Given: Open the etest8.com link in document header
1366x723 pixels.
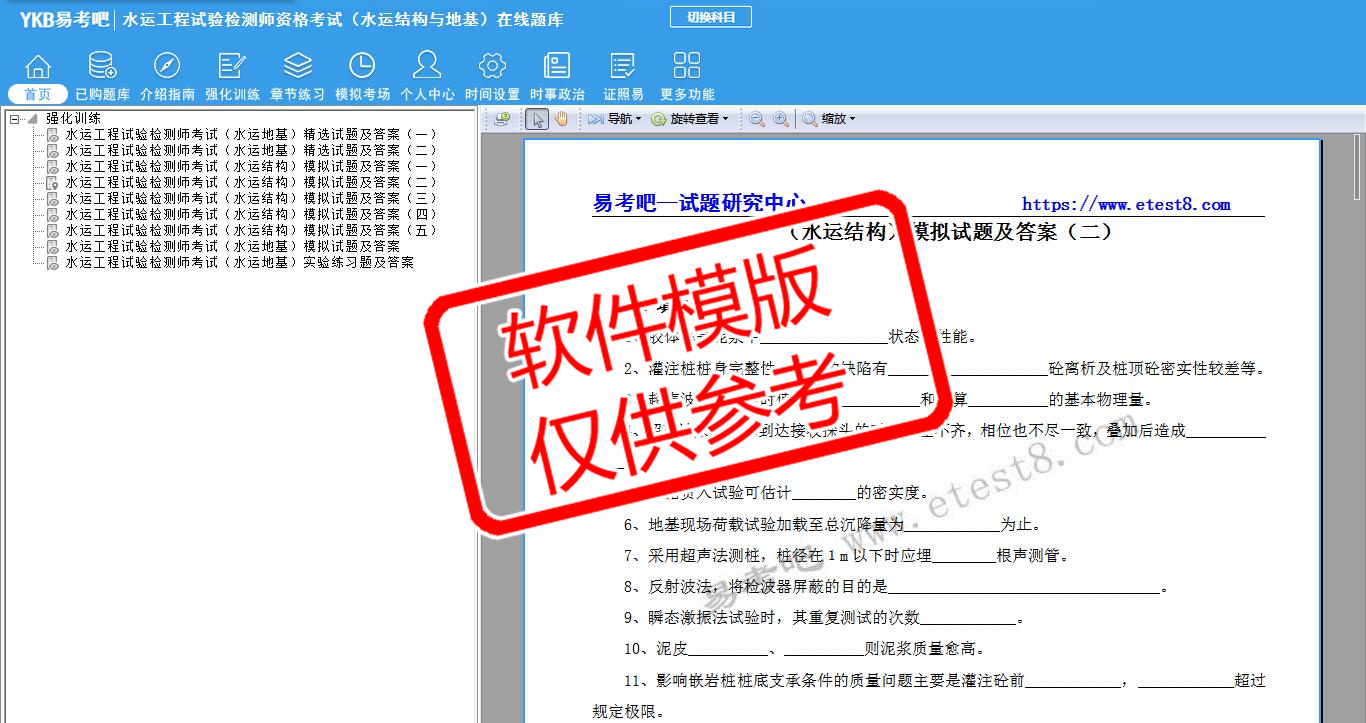Looking at the screenshot, I should click(x=1125, y=205).
